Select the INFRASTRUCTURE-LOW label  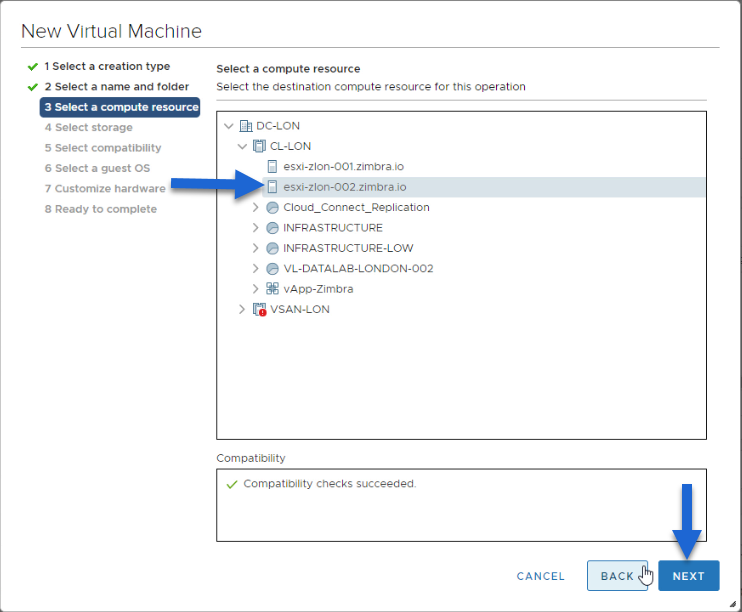pos(348,248)
